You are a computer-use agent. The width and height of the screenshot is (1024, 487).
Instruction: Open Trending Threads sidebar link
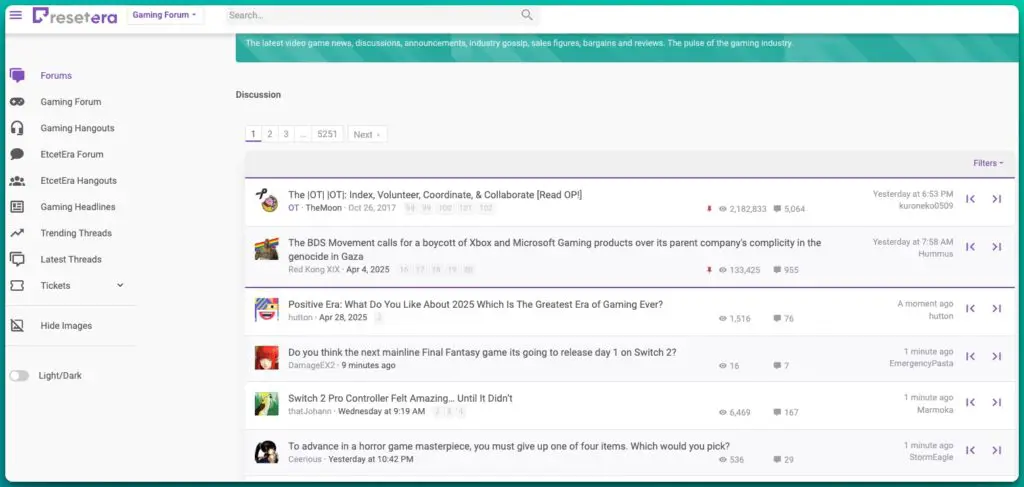76,233
